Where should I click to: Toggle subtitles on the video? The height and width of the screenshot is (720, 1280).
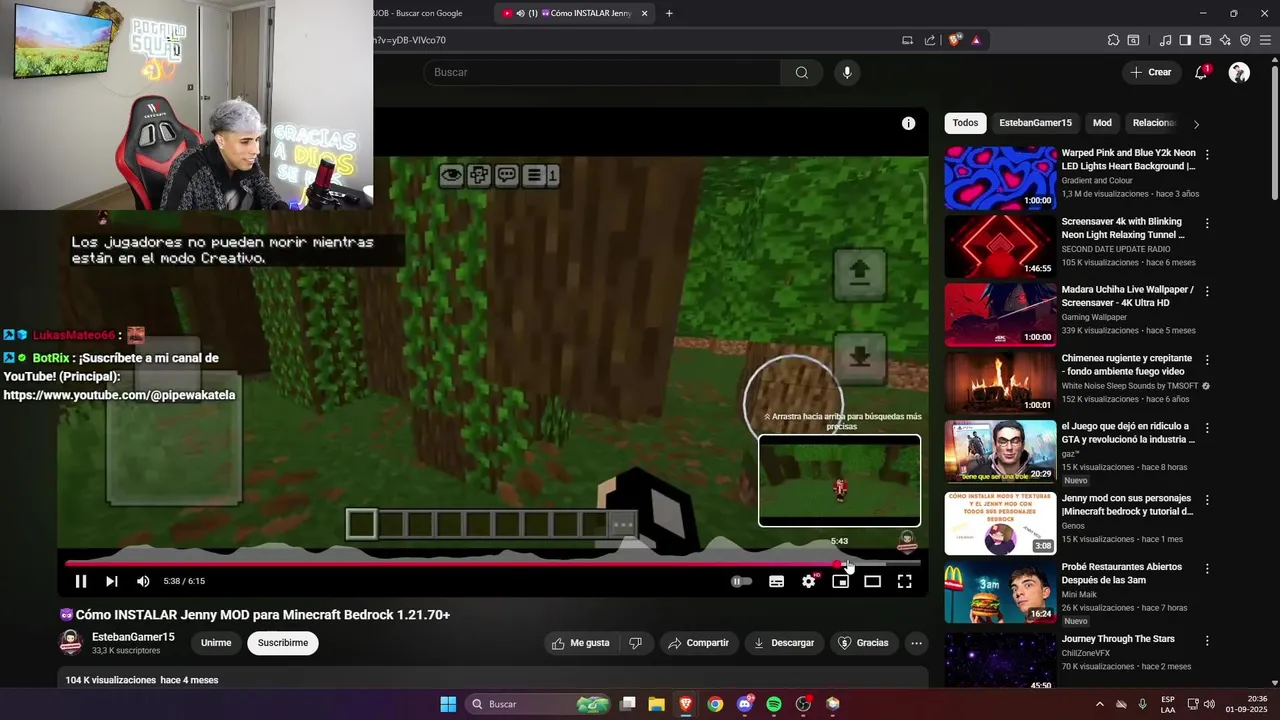[776, 581]
